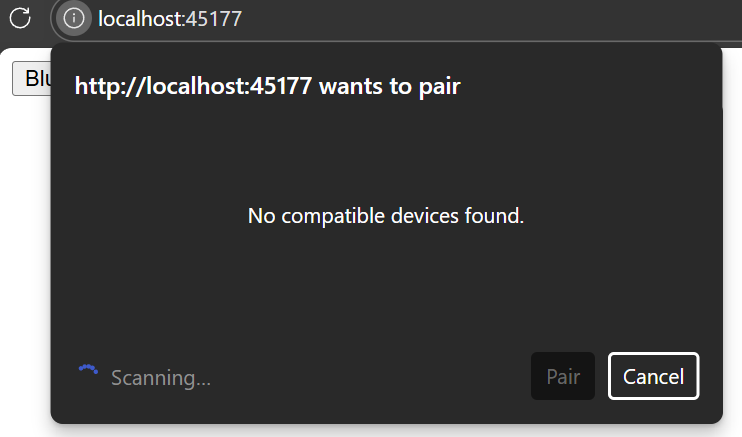Click the "No compatible devices found." message

[x=386, y=215]
